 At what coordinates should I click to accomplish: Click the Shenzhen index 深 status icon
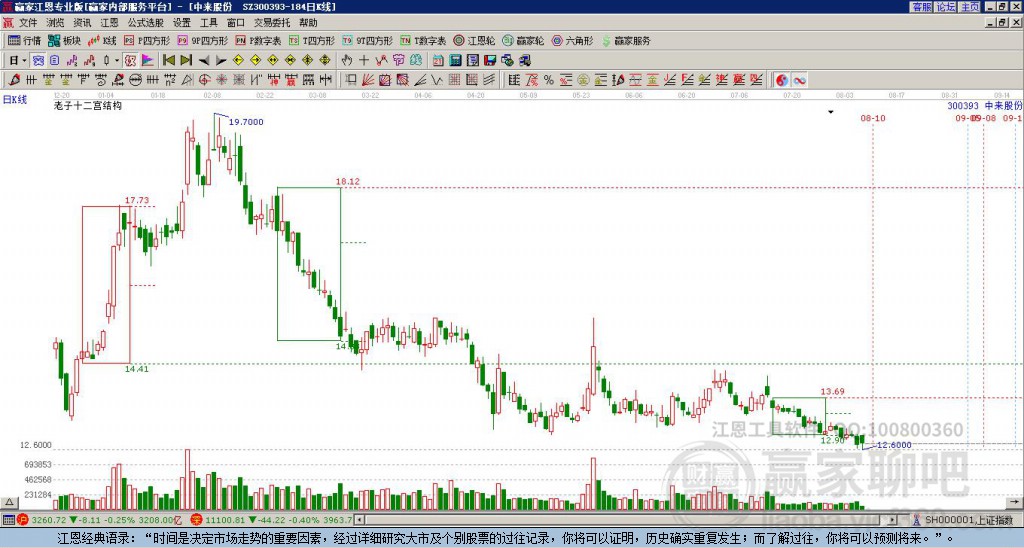click(195, 520)
